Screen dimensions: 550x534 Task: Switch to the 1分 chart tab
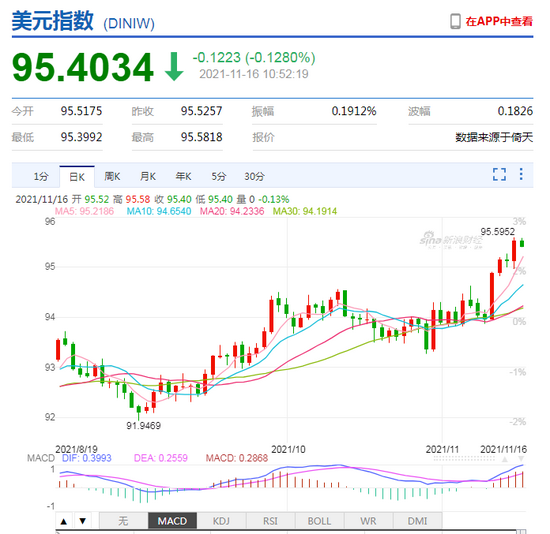[41, 176]
